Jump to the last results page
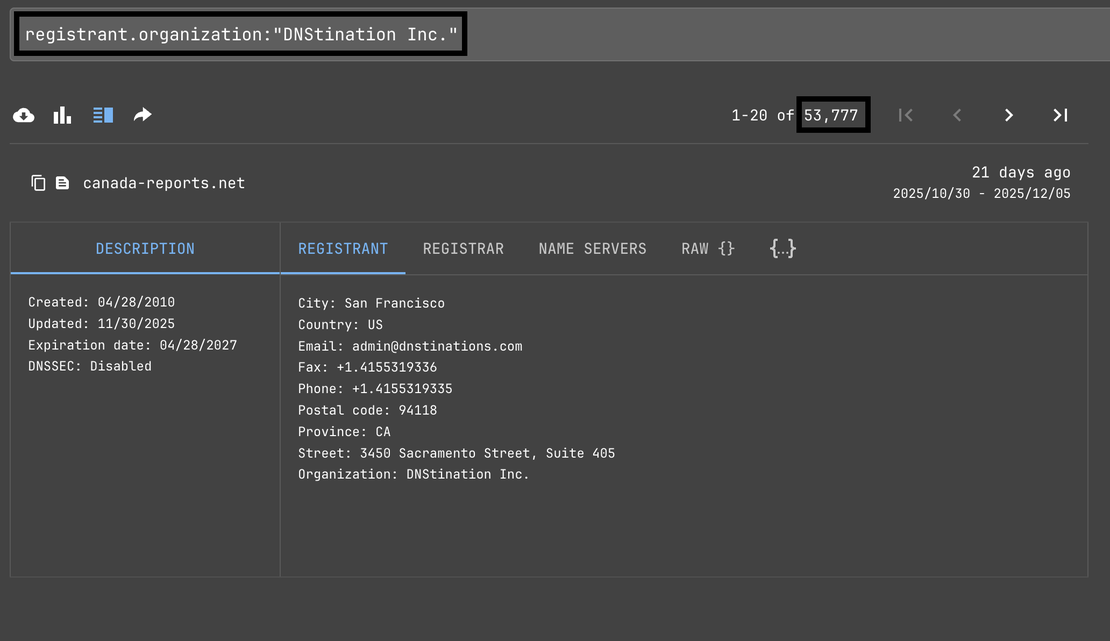 pos(1060,115)
